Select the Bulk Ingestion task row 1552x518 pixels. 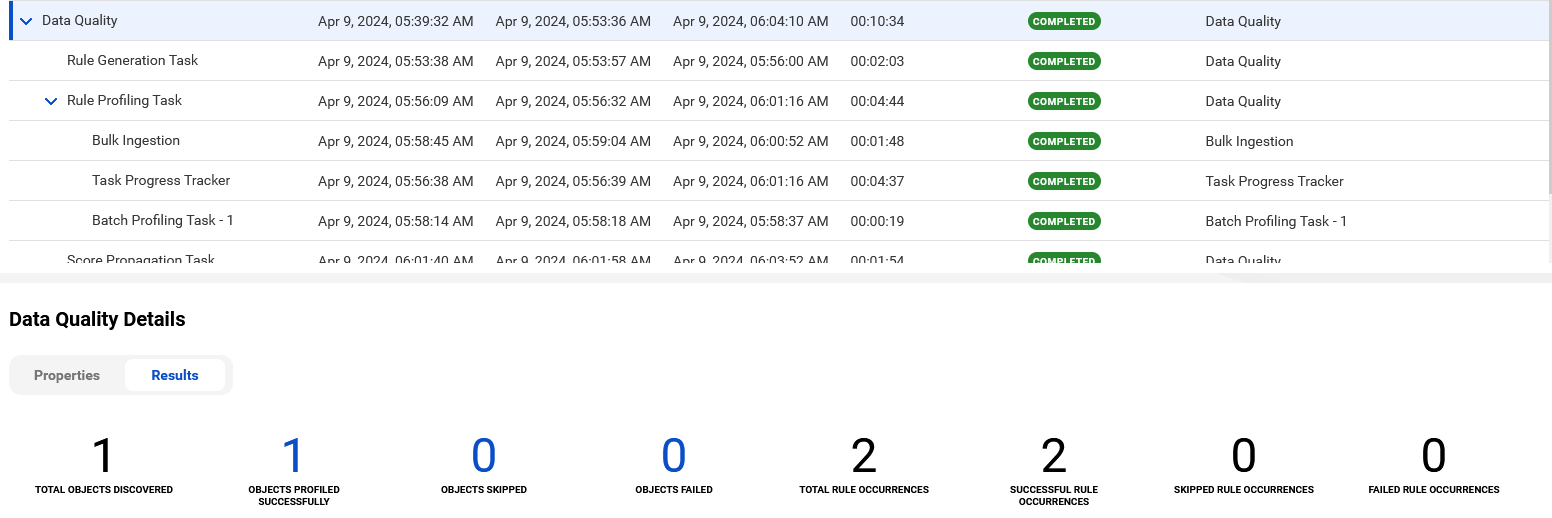coord(780,141)
